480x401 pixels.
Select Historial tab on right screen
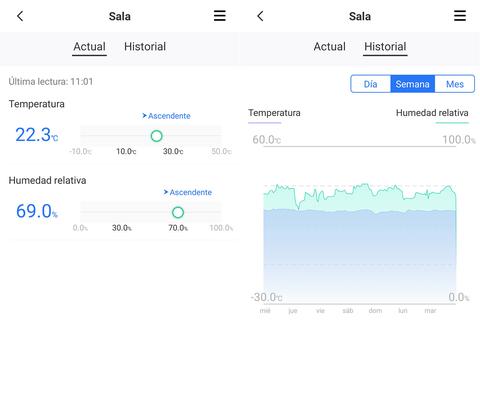click(x=385, y=47)
